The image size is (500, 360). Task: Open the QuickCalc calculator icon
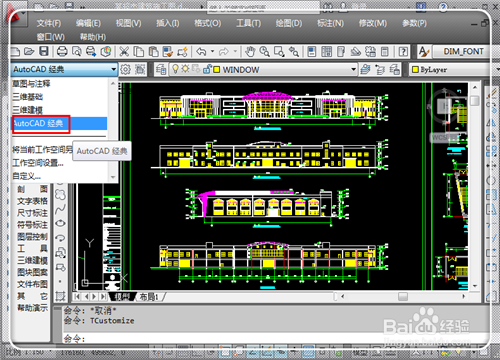(x=385, y=52)
